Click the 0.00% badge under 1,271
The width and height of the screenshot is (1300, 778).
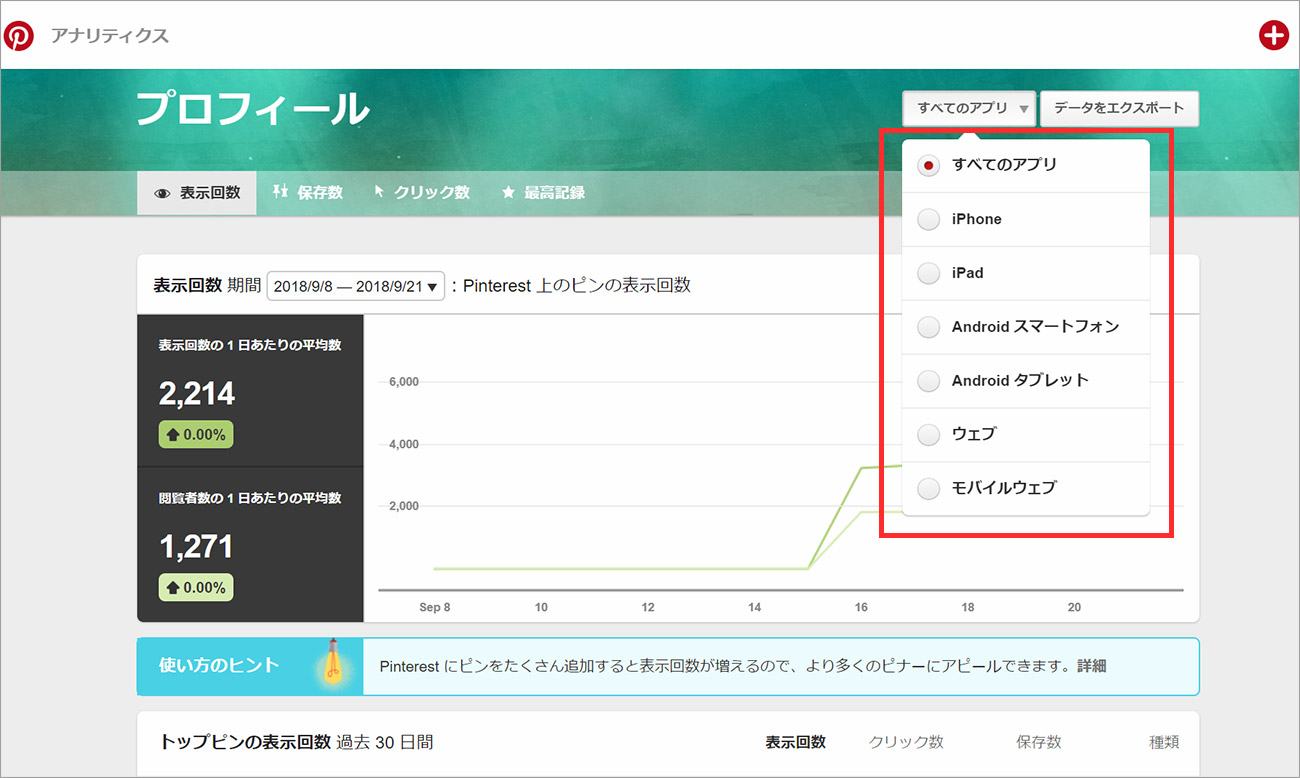coord(196,588)
